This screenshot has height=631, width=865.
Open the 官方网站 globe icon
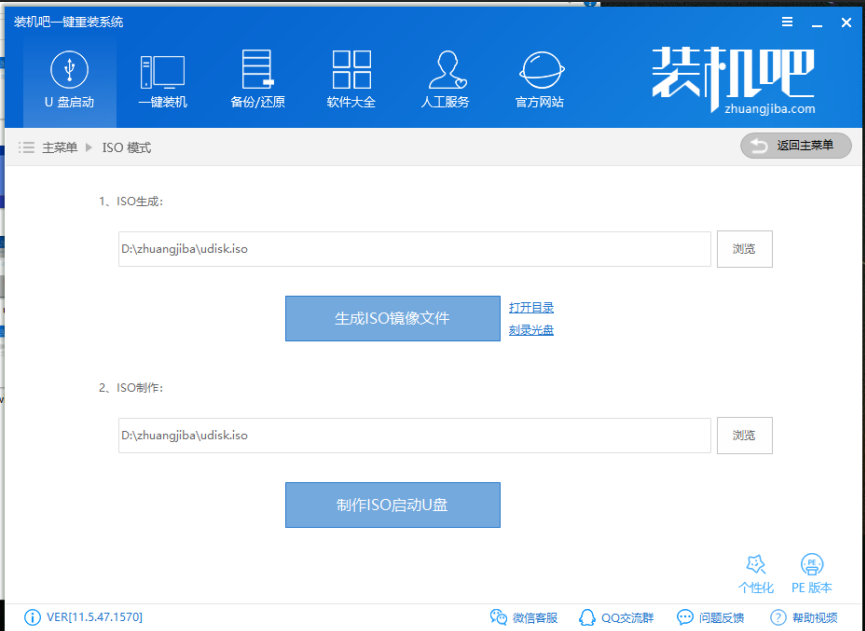click(x=539, y=80)
